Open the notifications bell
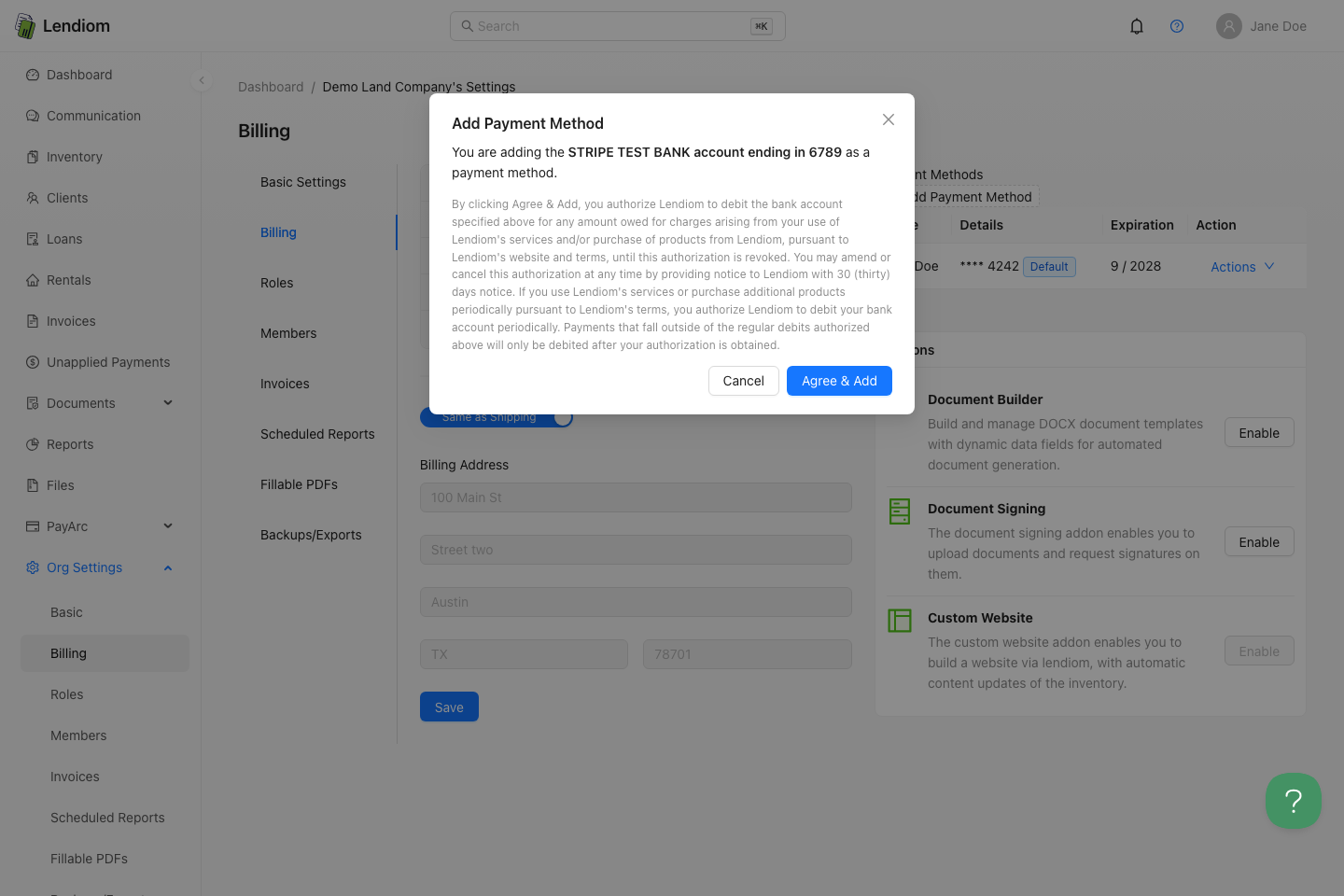Viewport: 1344px width, 896px height. coord(1137,26)
